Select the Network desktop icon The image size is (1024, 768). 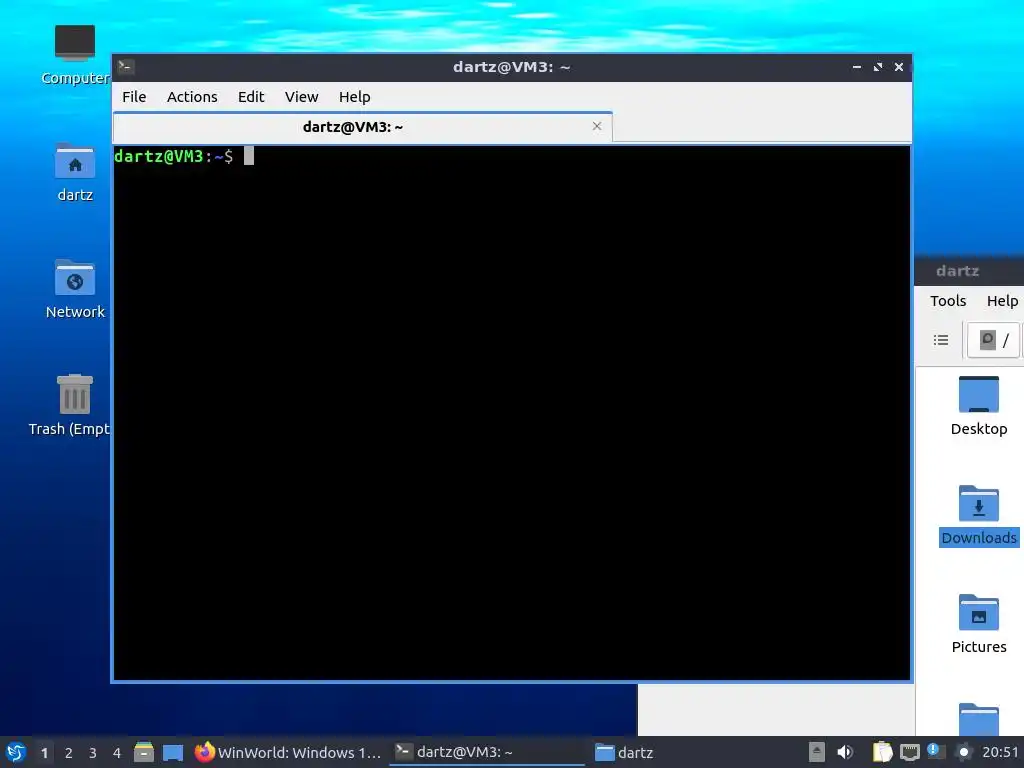pos(74,289)
